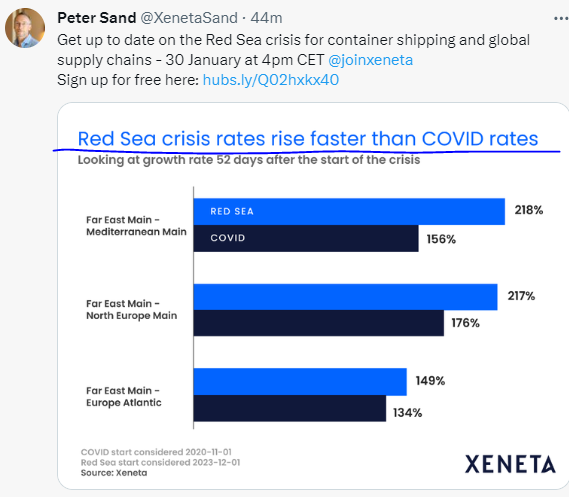
Task: Click the Peter Sand display name
Action: pos(97,17)
